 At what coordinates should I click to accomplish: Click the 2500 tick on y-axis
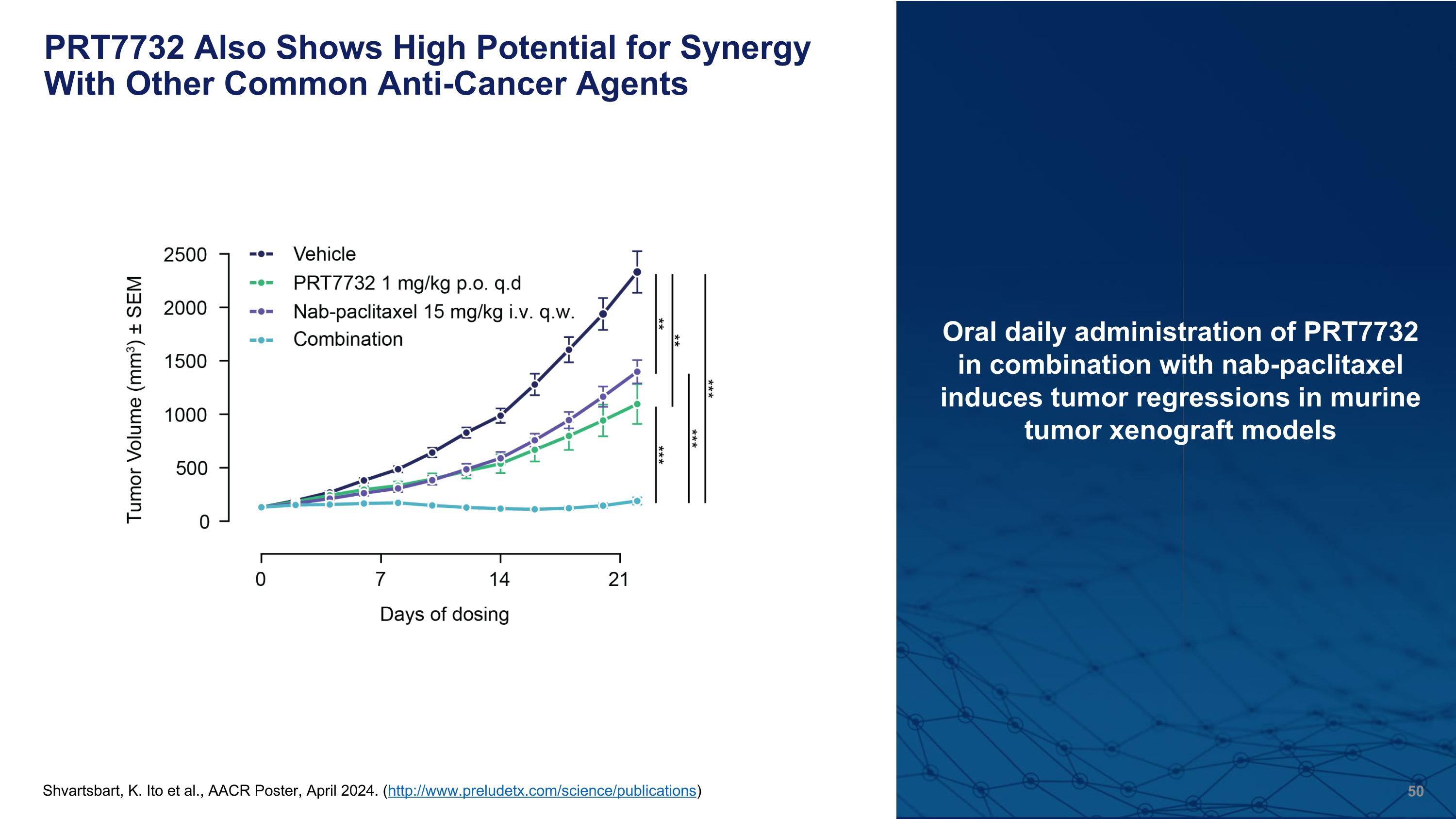pyautogui.click(x=185, y=255)
